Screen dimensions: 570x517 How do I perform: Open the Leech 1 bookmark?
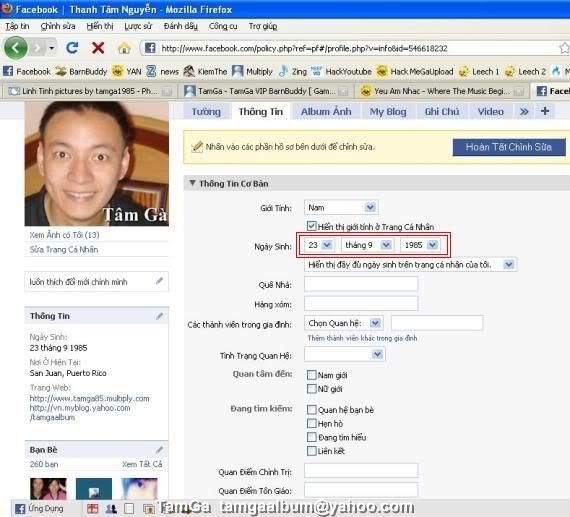[x=479, y=71]
